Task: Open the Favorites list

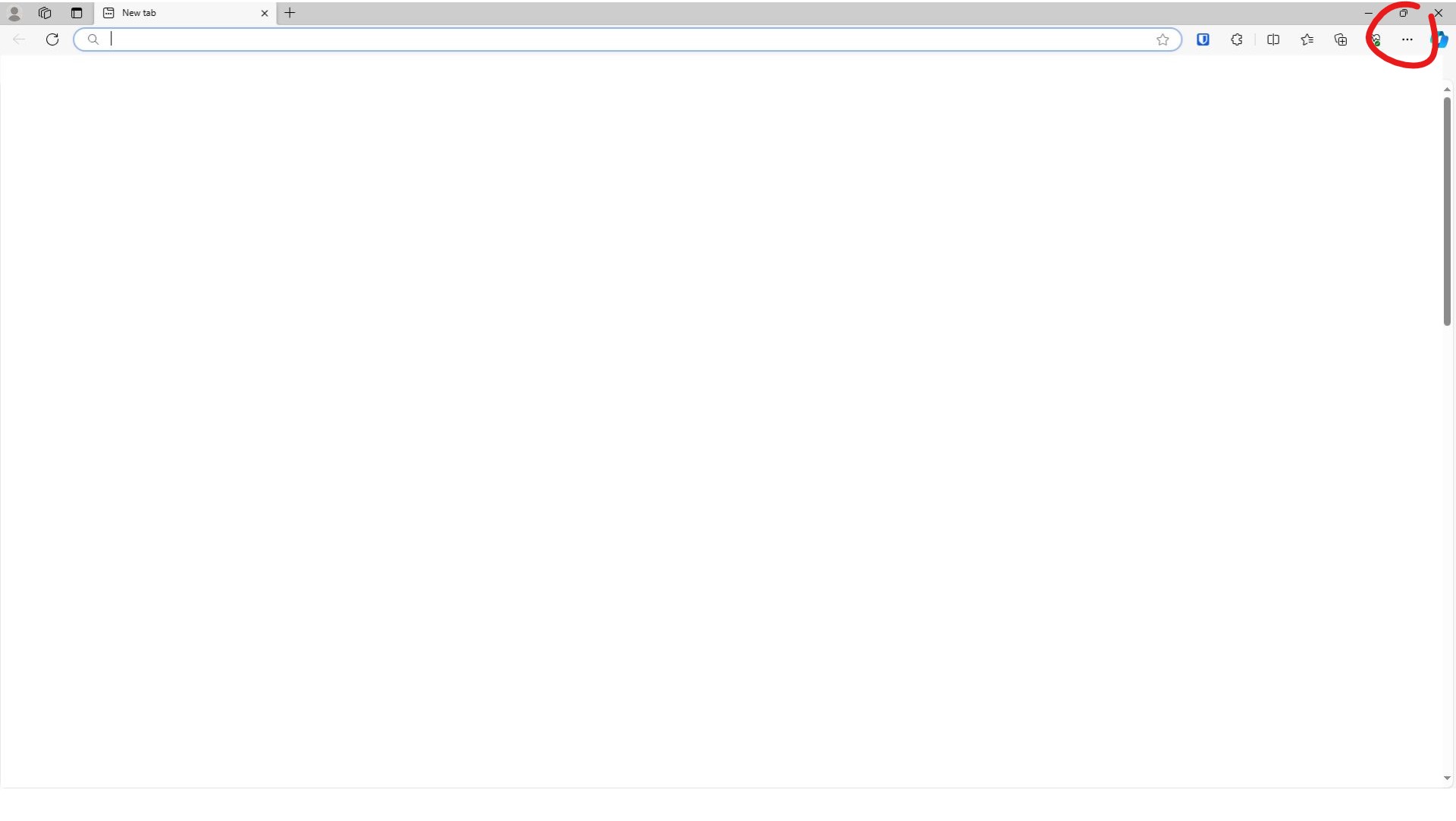Action: point(1307,39)
